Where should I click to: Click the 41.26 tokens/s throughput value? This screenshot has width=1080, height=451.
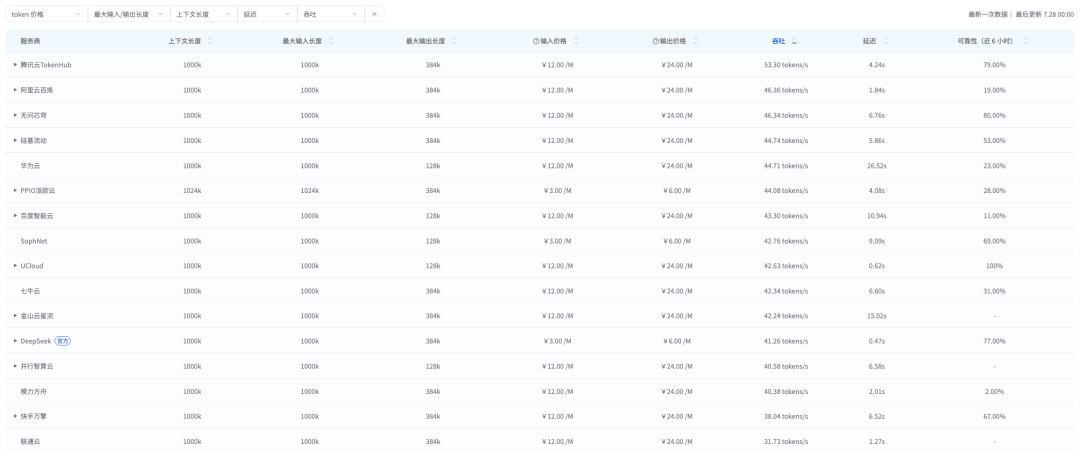(x=786, y=341)
